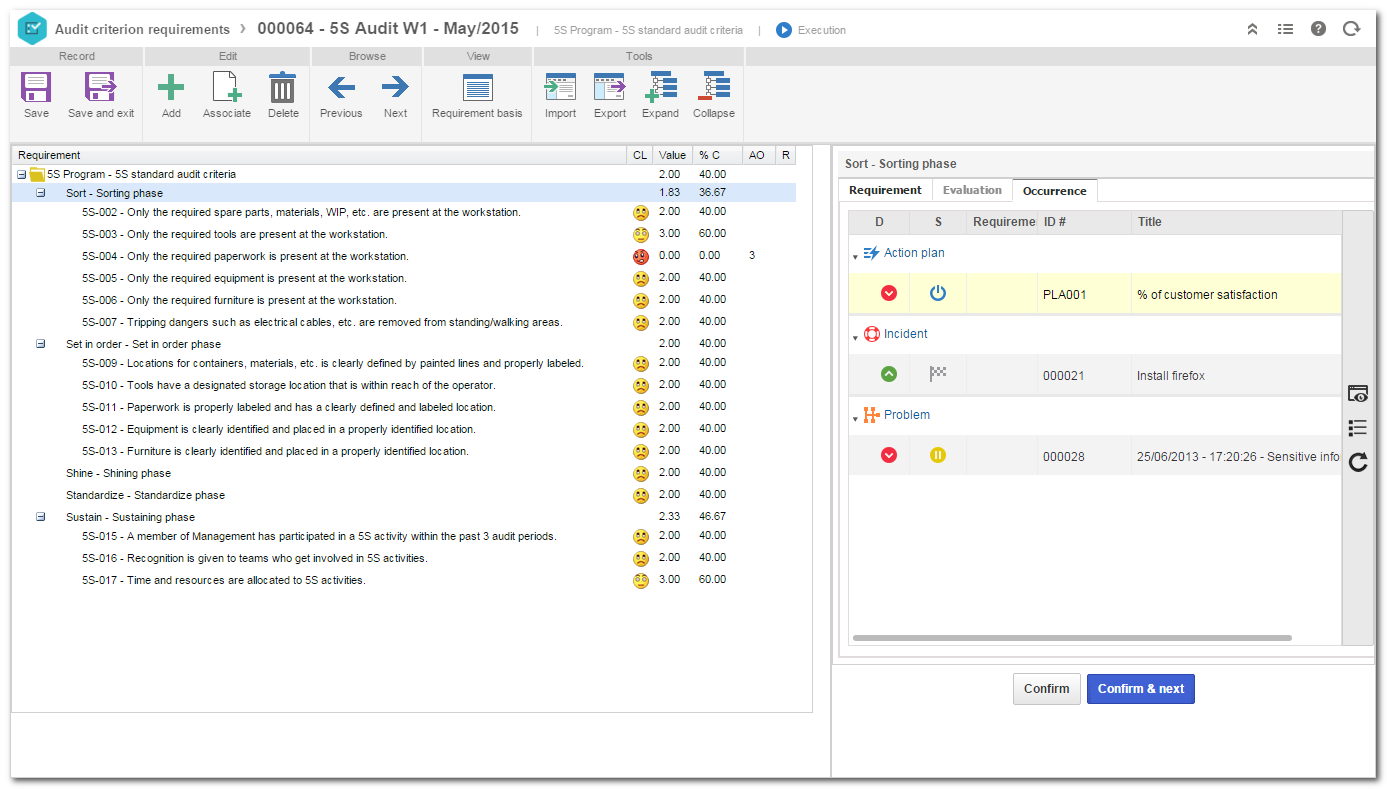The height and width of the screenshot is (789, 1387).
Task: Collapse the Sustain - Sustaining phase node
Action: [41, 517]
